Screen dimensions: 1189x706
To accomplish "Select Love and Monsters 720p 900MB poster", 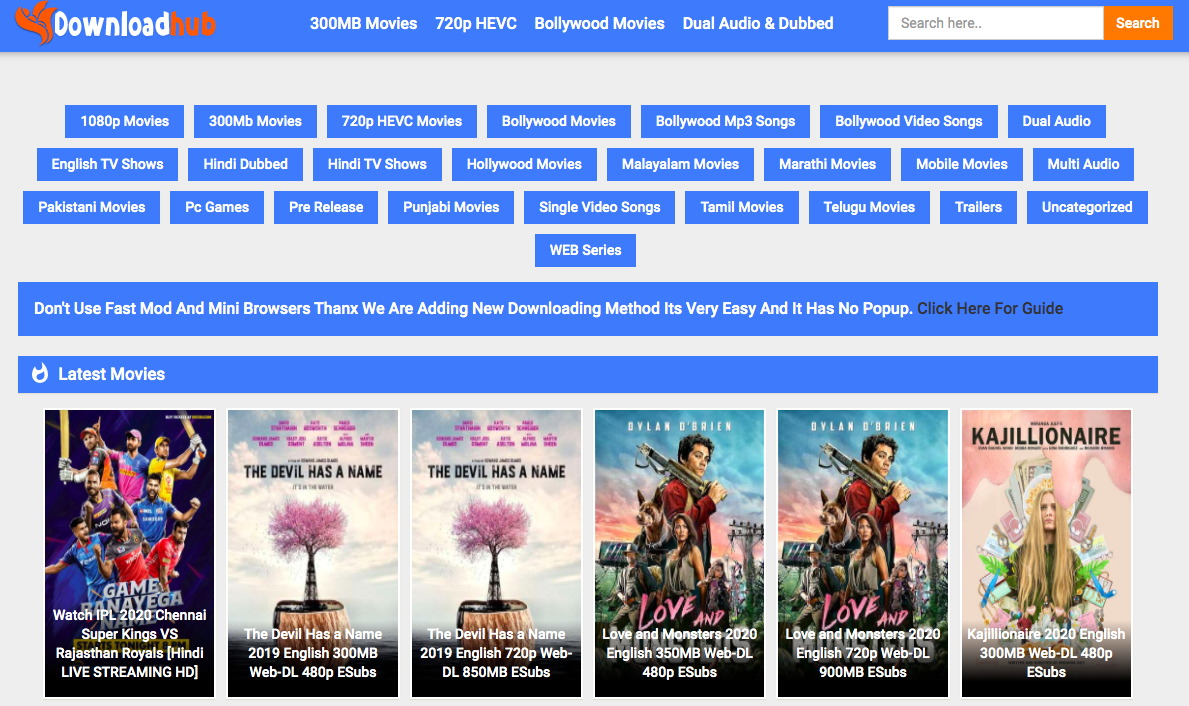I will coord(862,552).
